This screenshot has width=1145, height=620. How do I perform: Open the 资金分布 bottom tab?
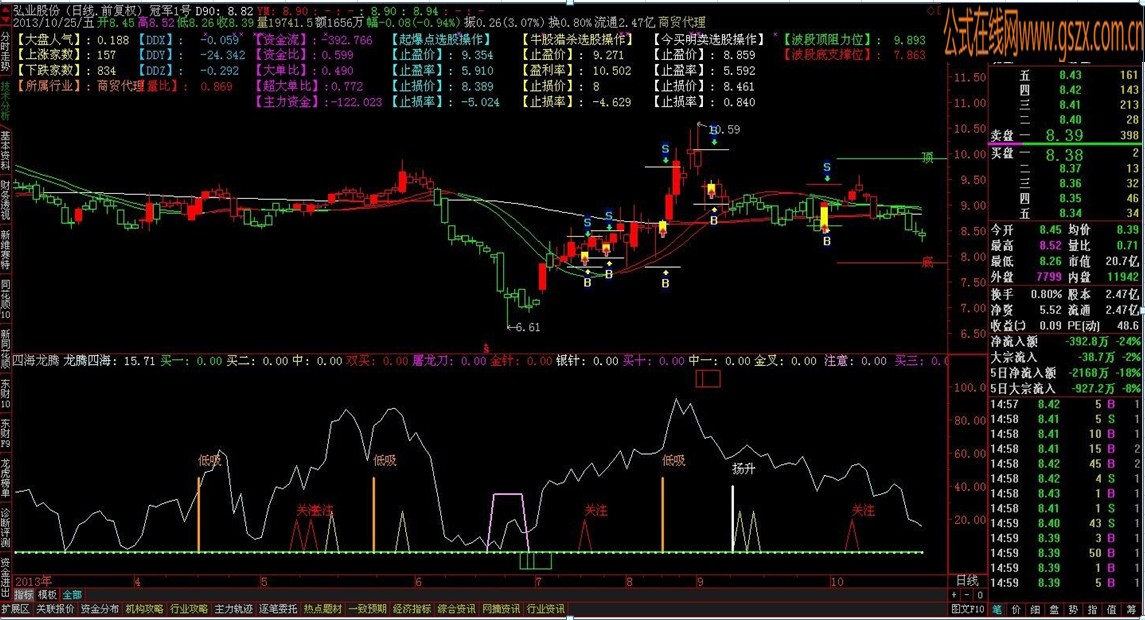point(99,609)
